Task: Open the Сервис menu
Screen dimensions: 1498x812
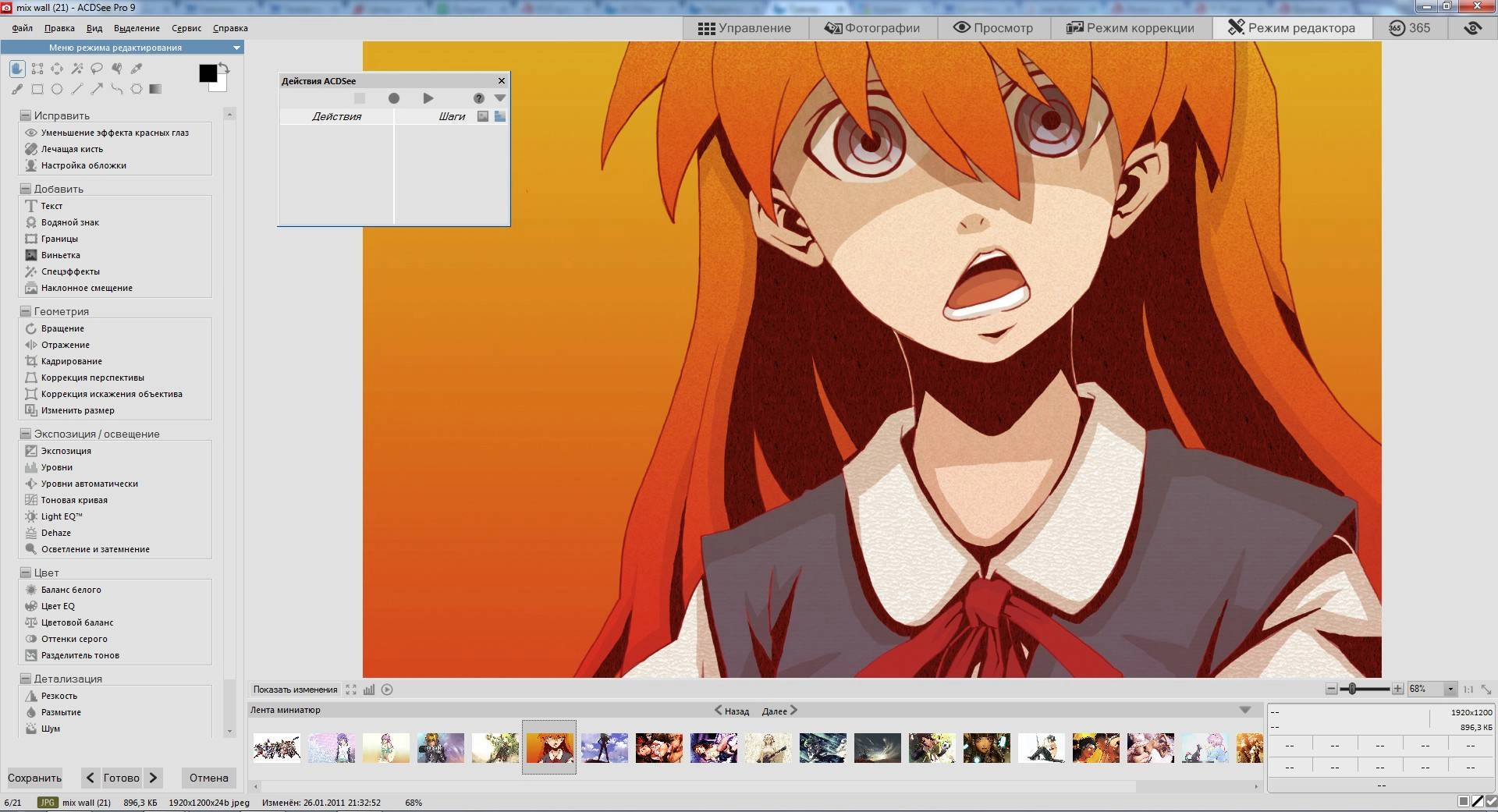Action: point(186,28)
